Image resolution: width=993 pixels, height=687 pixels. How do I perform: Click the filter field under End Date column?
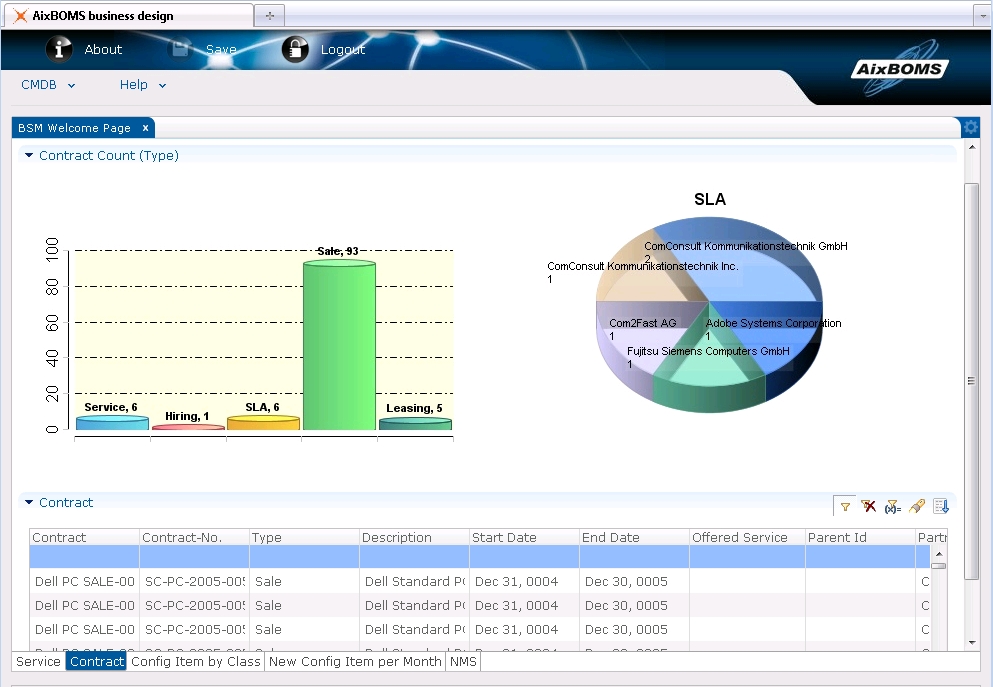(634, 557)
